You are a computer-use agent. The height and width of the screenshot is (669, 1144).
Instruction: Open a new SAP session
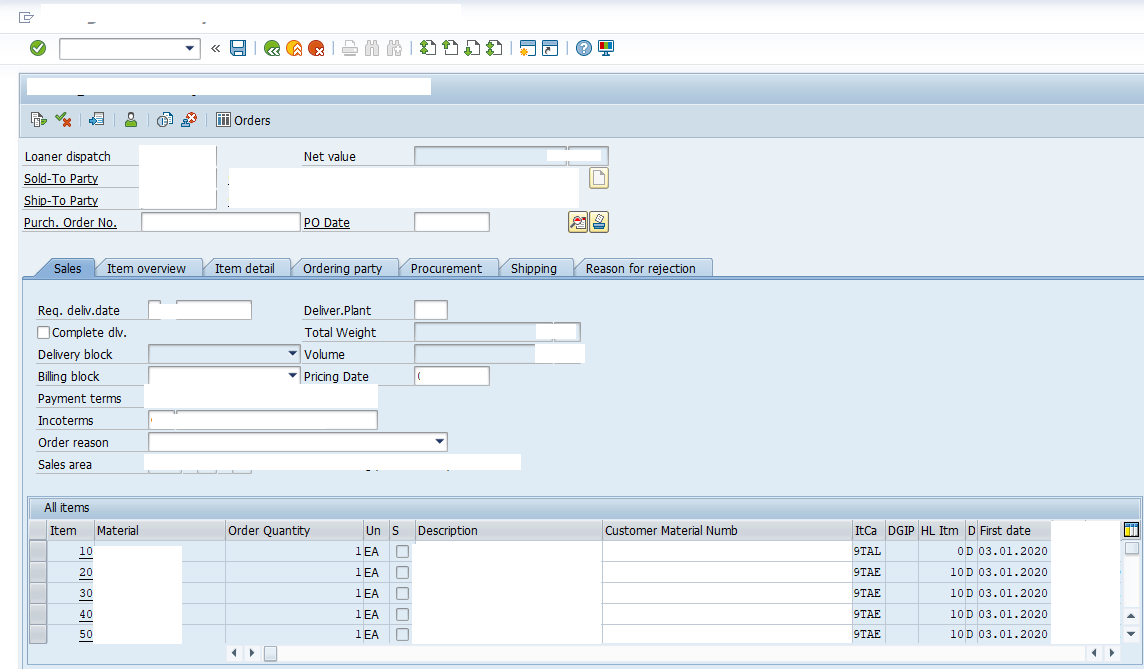click(x=527, y=47)
